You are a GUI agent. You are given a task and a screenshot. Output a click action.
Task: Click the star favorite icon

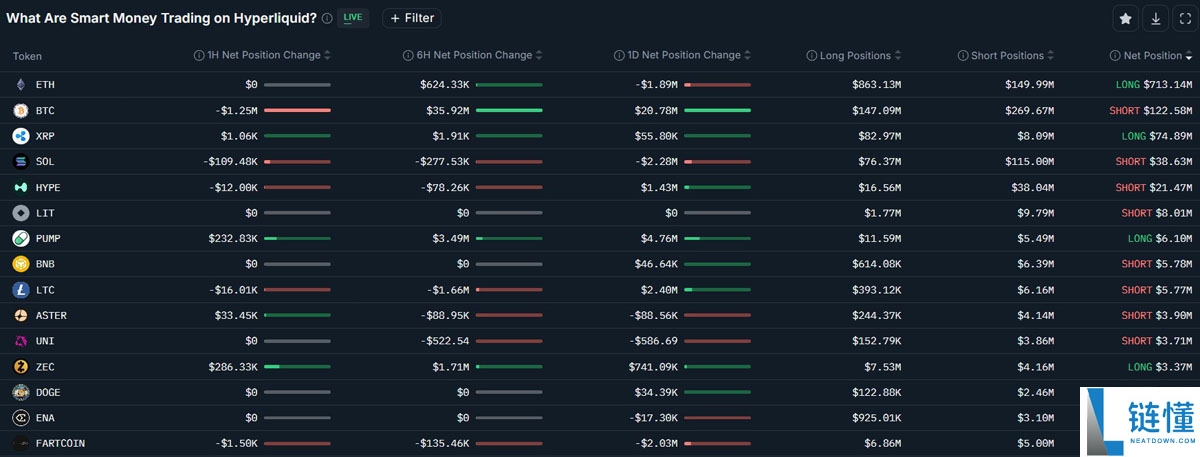(x=1126, y=18)
